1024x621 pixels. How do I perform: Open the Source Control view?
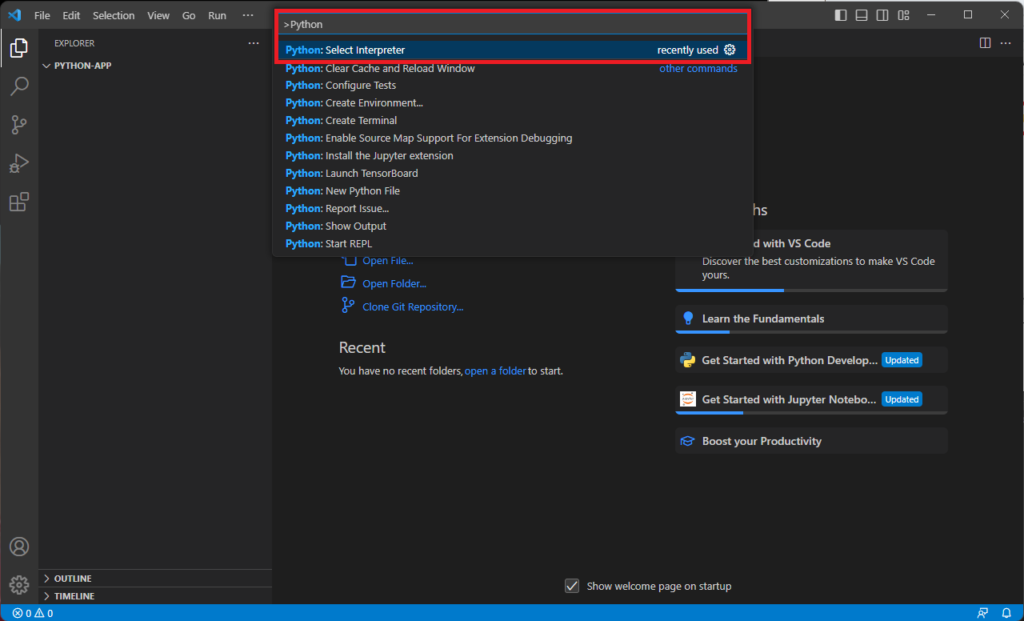[19, 124]
